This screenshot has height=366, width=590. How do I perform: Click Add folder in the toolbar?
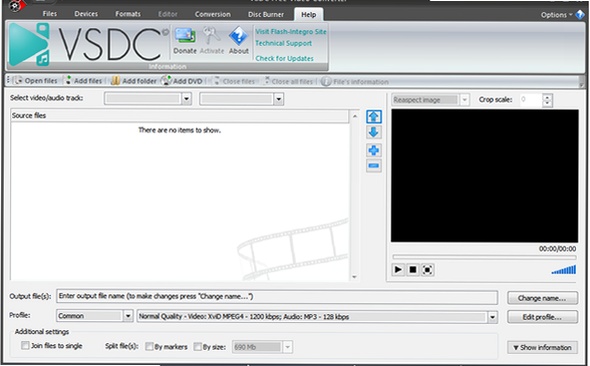134,81
